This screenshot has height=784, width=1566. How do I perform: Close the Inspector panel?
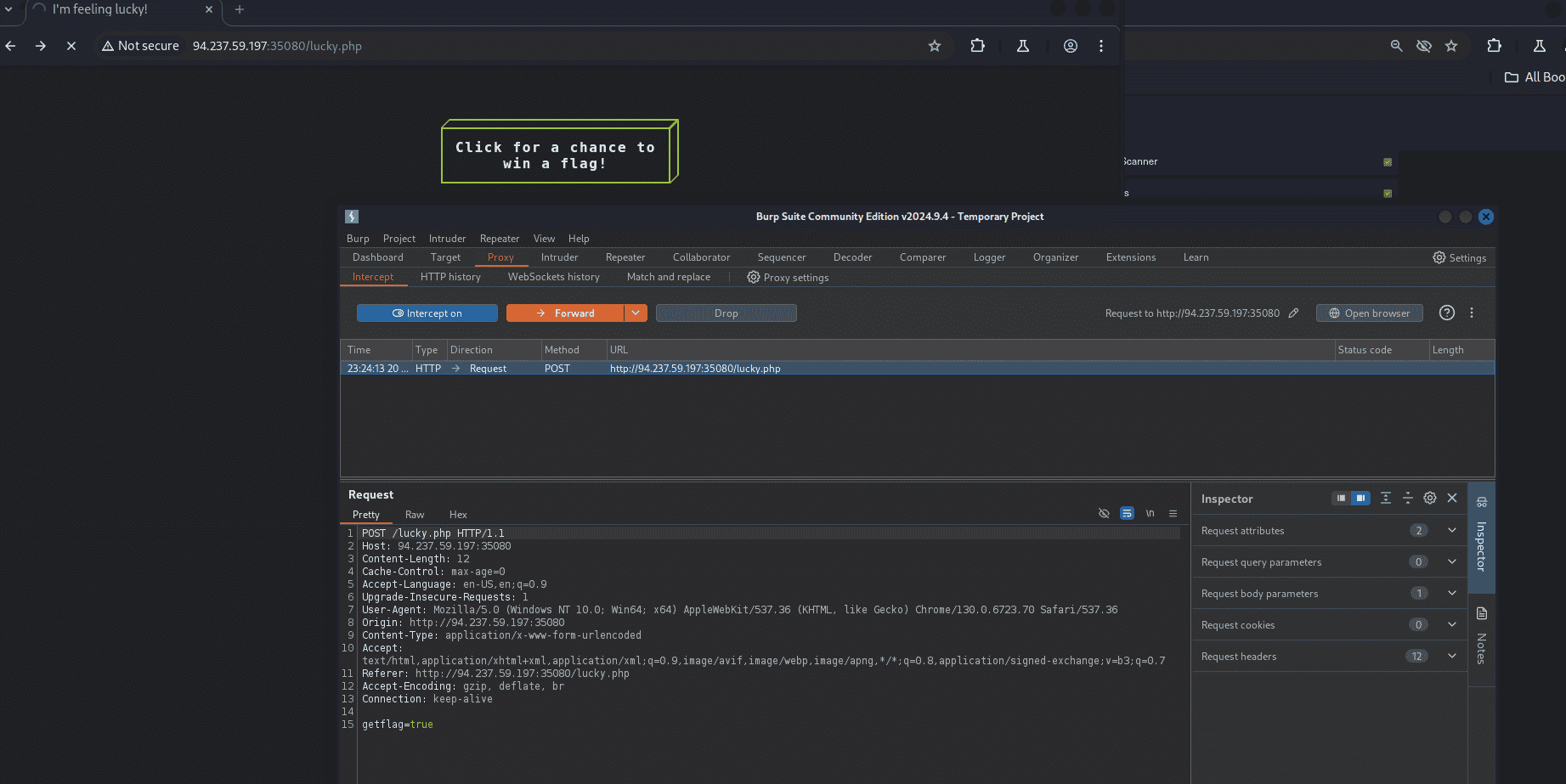coord(1452,499)
